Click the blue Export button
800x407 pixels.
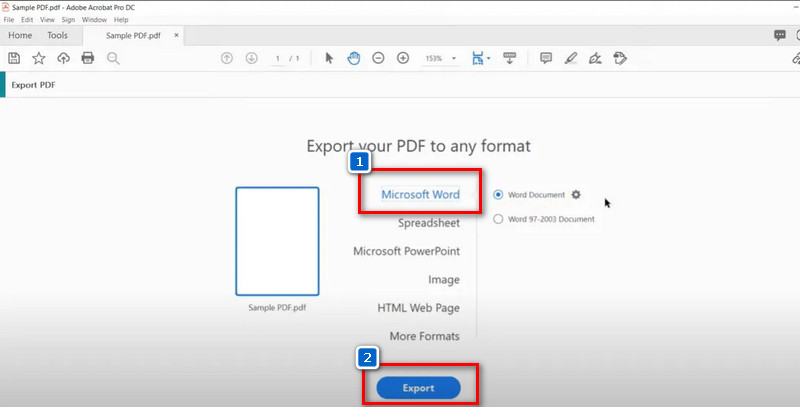coord(418,388)
